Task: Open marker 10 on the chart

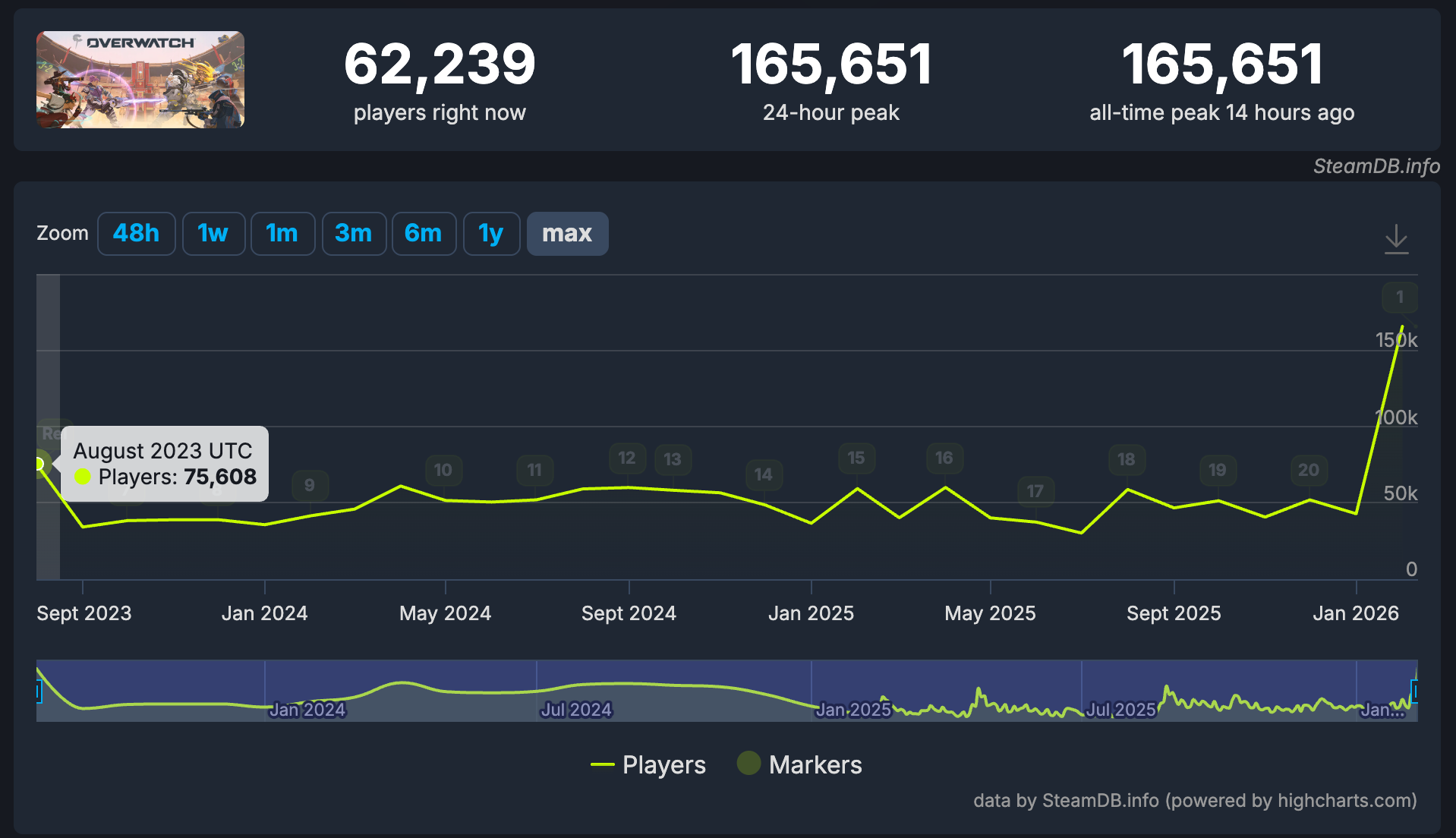Action: click(443, 471)
